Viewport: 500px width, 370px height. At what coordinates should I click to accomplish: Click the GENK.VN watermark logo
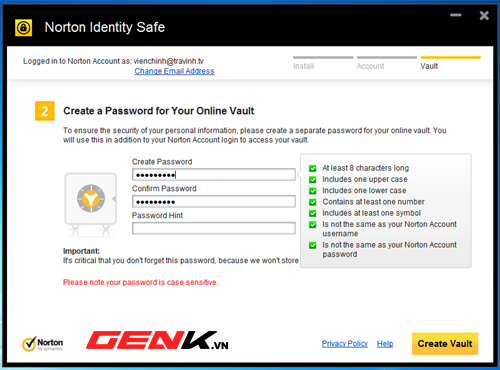click(x=157, y=340)
